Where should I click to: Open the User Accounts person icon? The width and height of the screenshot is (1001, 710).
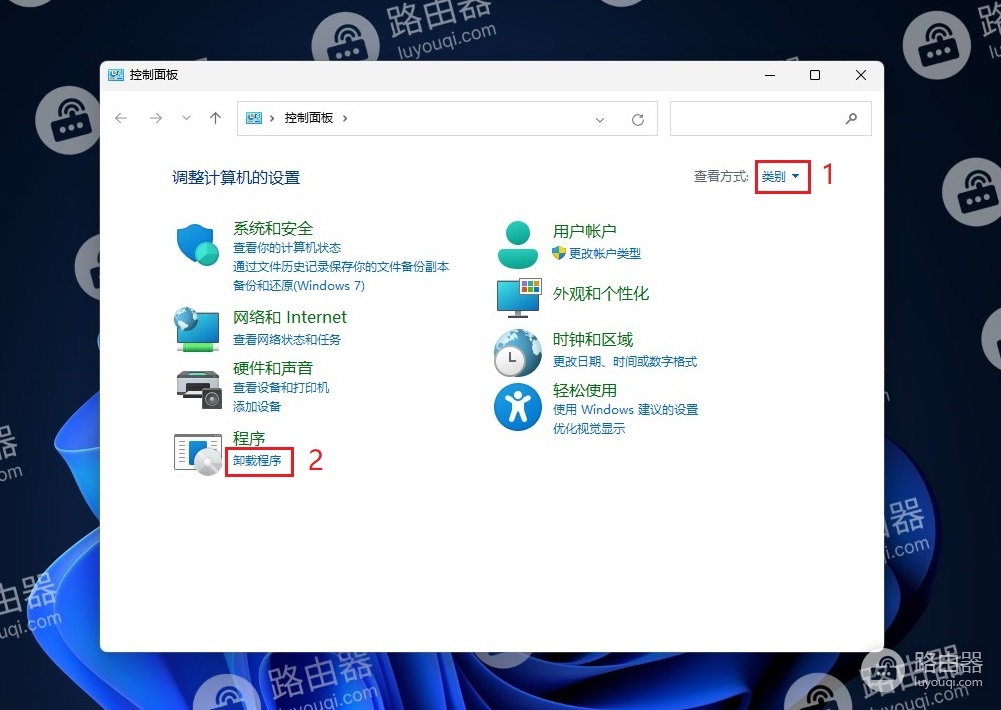point(518,245)
